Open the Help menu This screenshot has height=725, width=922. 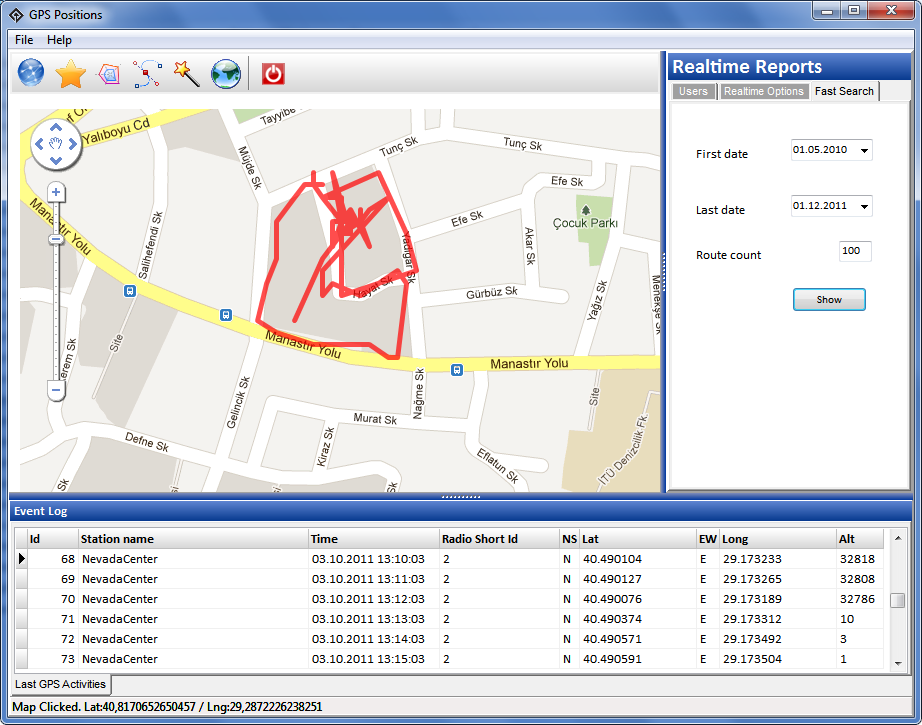point(59,40)
